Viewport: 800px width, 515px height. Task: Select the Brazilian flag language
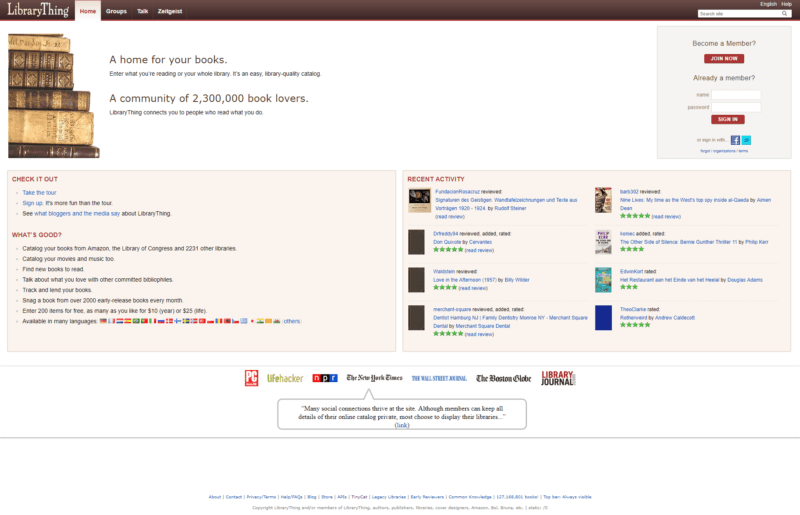pos(136,321)
